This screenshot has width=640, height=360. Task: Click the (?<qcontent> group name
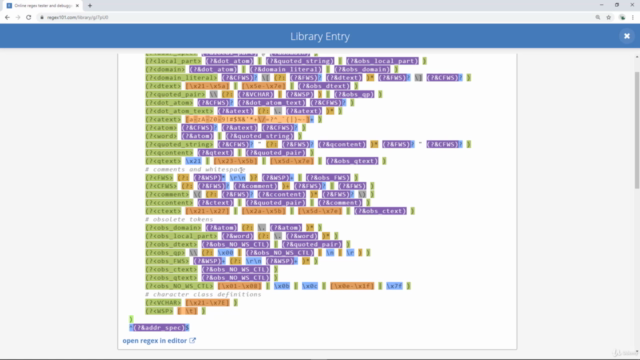point(169,153)
